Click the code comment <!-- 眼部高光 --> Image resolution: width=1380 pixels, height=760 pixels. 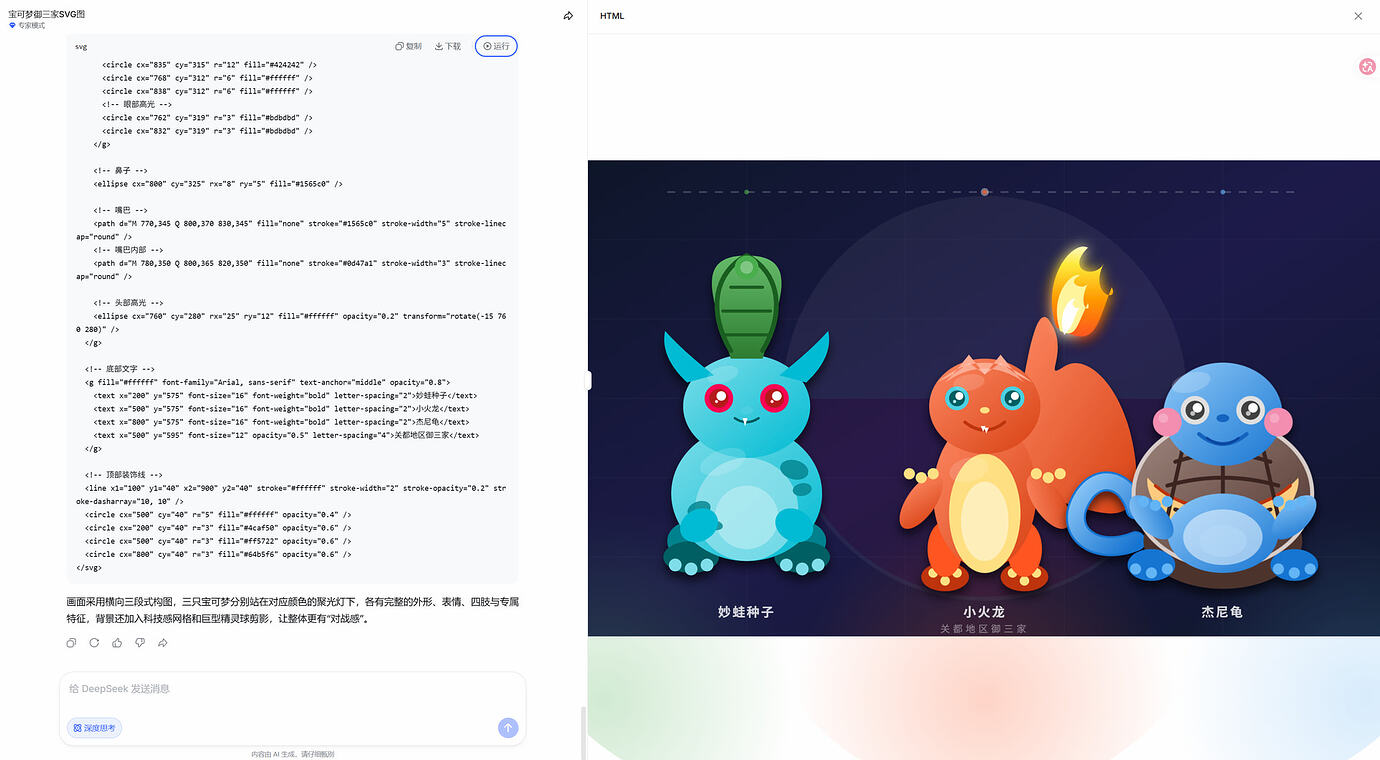(x=137, y=104)
